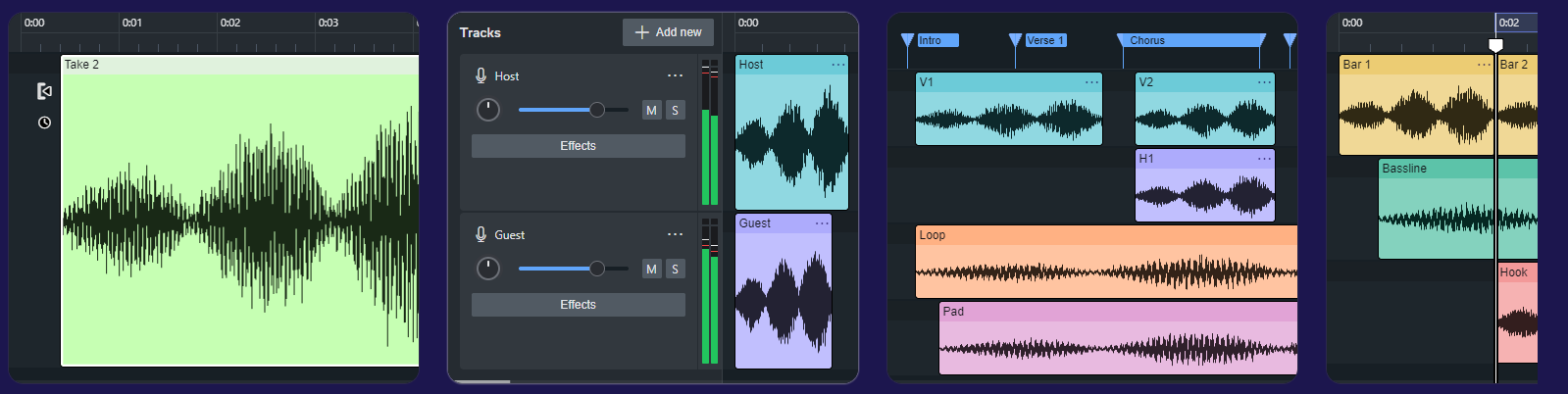Mute the Host track
Viewport: 1568px width, 394px height.
(x=651, y=110)
